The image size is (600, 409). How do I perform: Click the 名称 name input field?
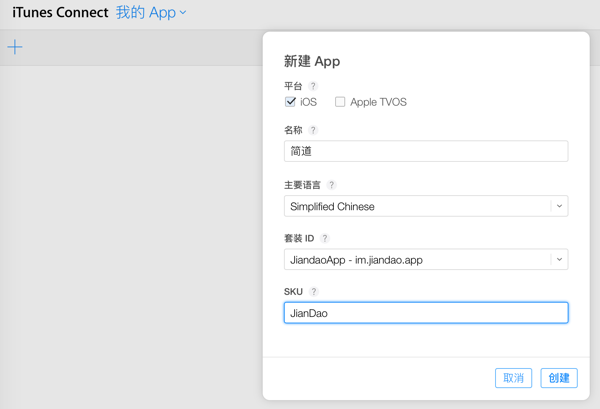tap(426, 151)
